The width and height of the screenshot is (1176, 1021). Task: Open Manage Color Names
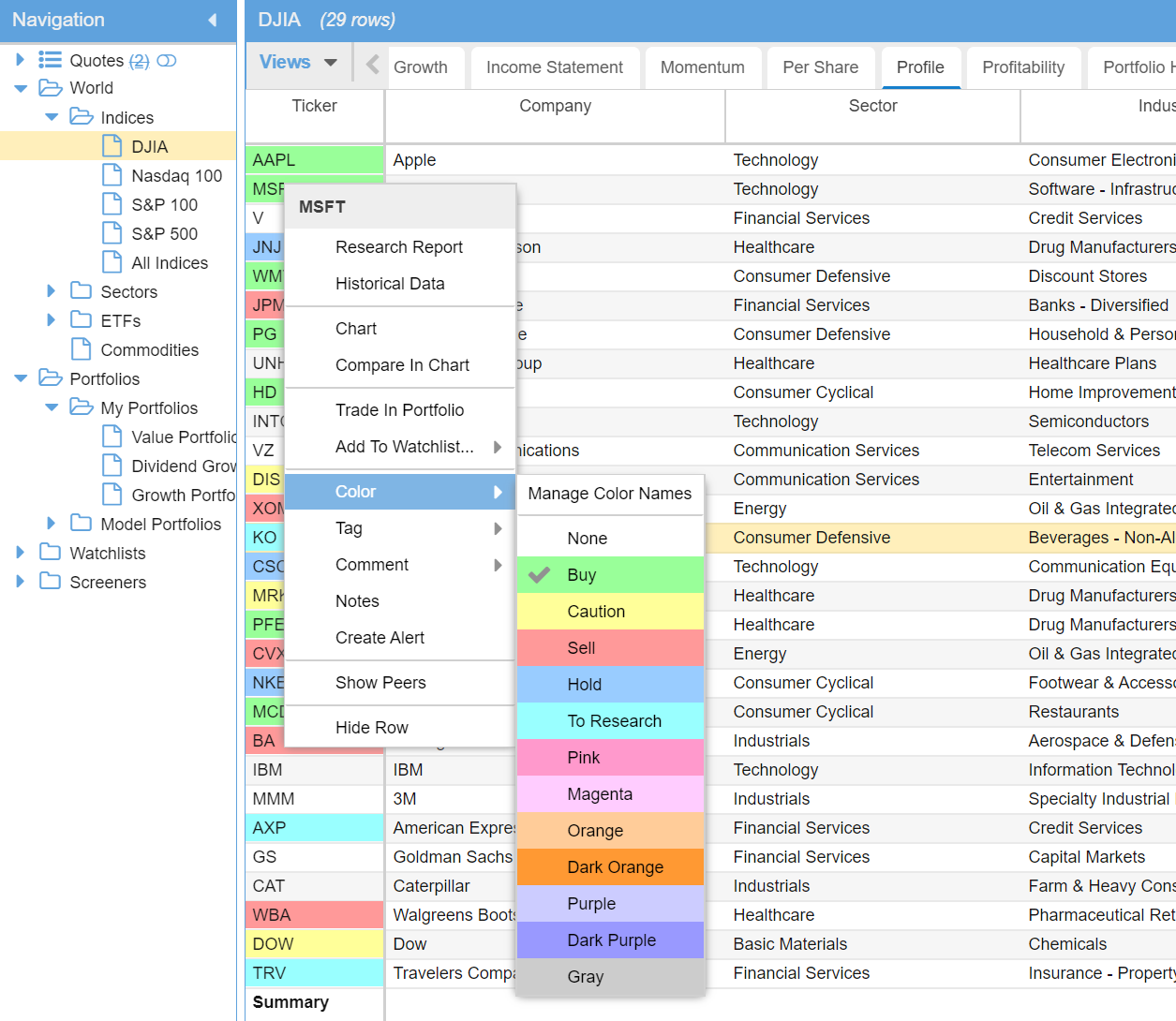610,494
